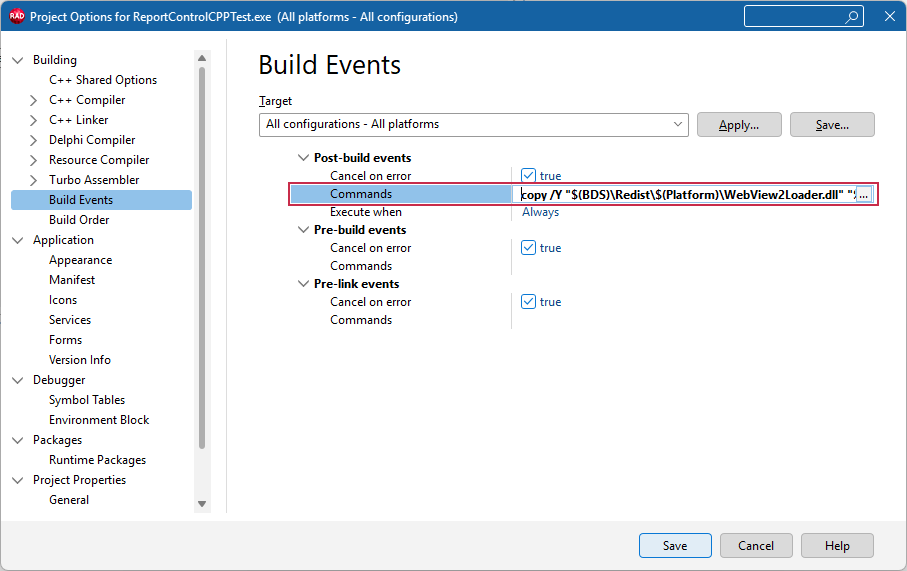Open the Runtime Packages page
Image resolution: width=907 pixels, height=571 pixels.
tap(97, 460)
